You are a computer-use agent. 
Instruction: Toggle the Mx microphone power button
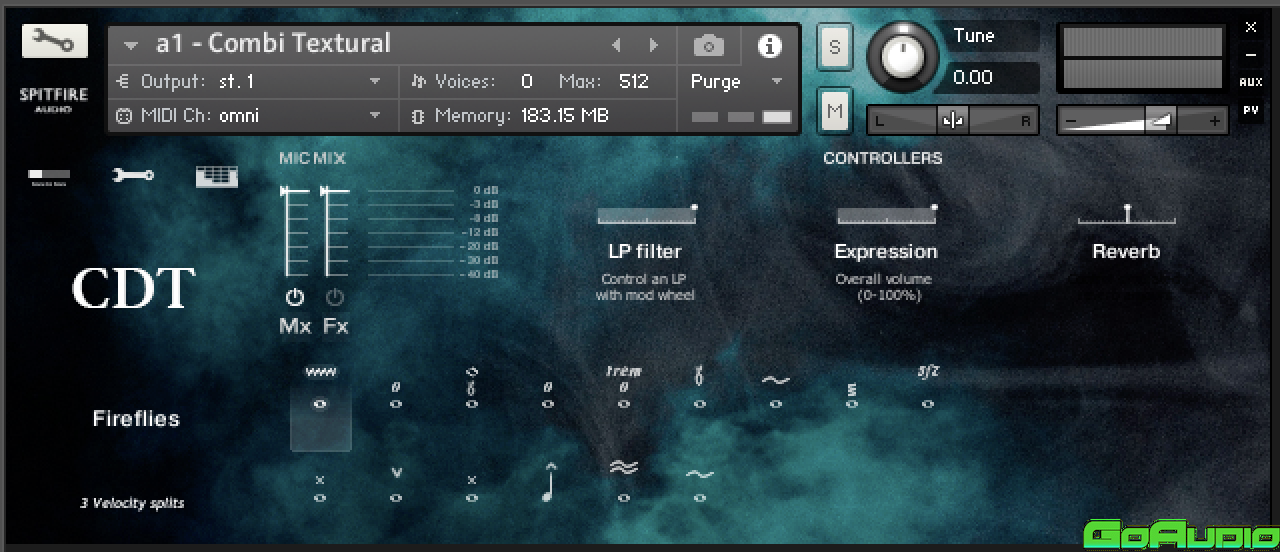[294, 297]
